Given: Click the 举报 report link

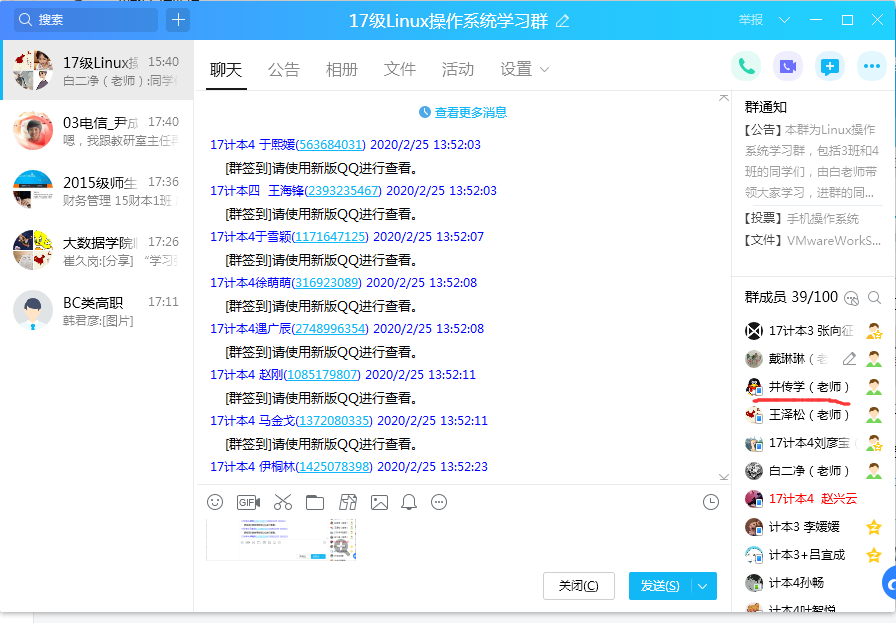Looking at the screenshot, I should pyautogui.click(x=751, y=20).
